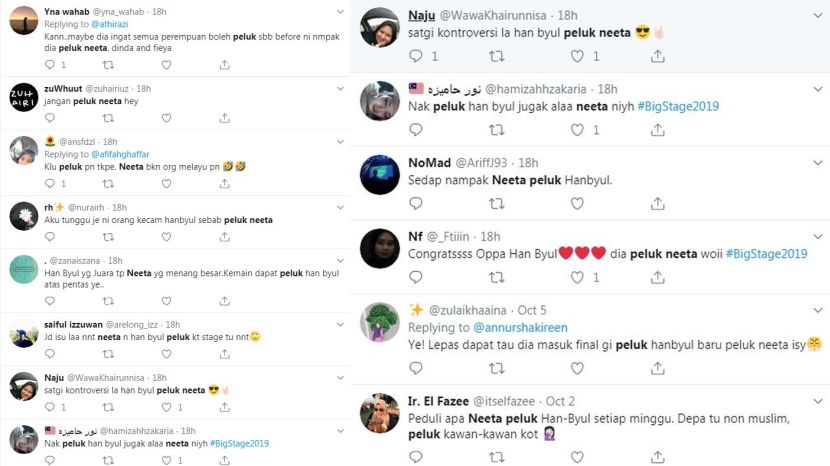Share the @ansfdzl tweet
The image size is (830, 466).
pos(224,184)
